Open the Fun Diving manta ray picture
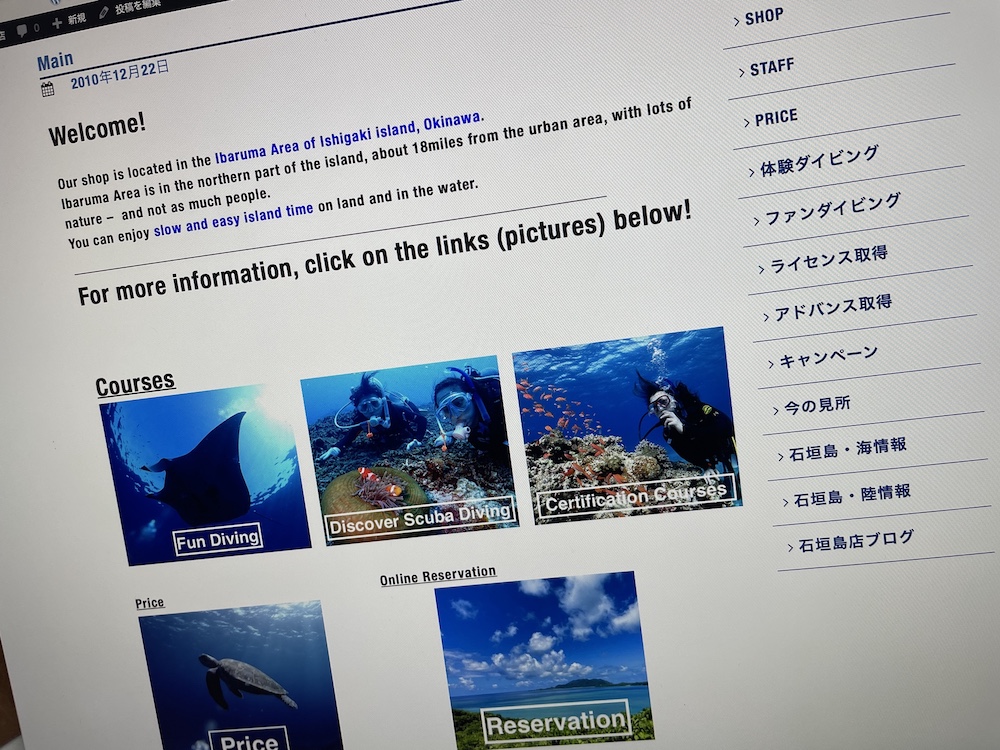Viewport: 1000px width, 750px height. [205, 474]
